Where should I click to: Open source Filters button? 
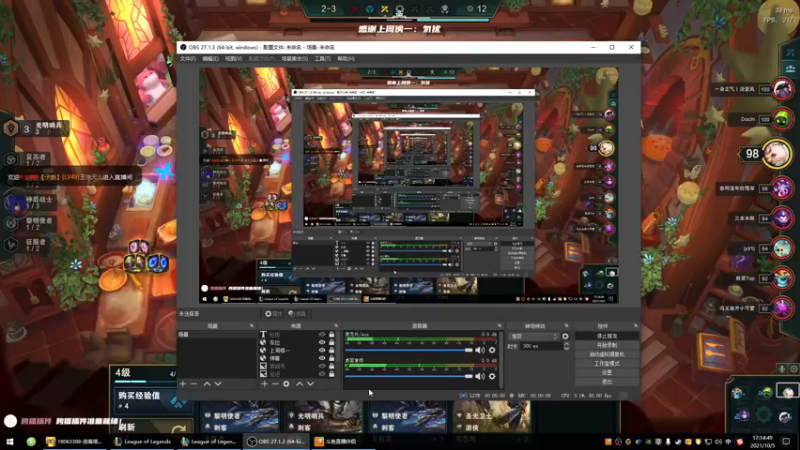(x=297, y=314)
